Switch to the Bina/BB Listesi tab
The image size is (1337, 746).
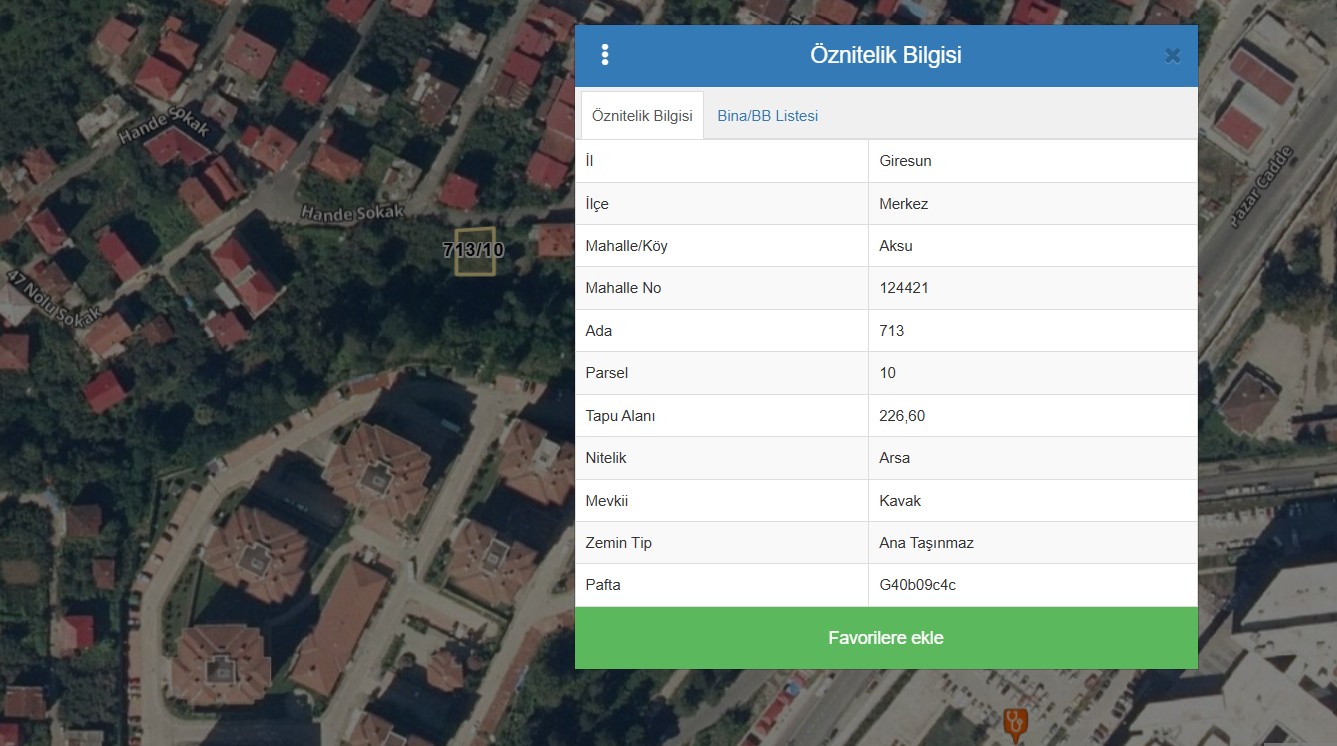click(767, 116)
